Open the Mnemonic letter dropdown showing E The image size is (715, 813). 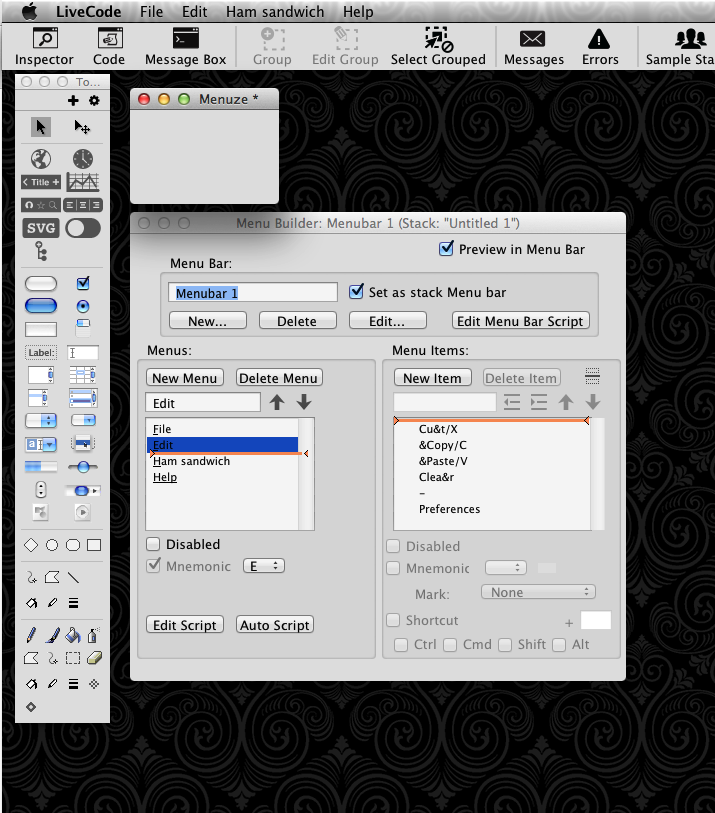[264, 566]
